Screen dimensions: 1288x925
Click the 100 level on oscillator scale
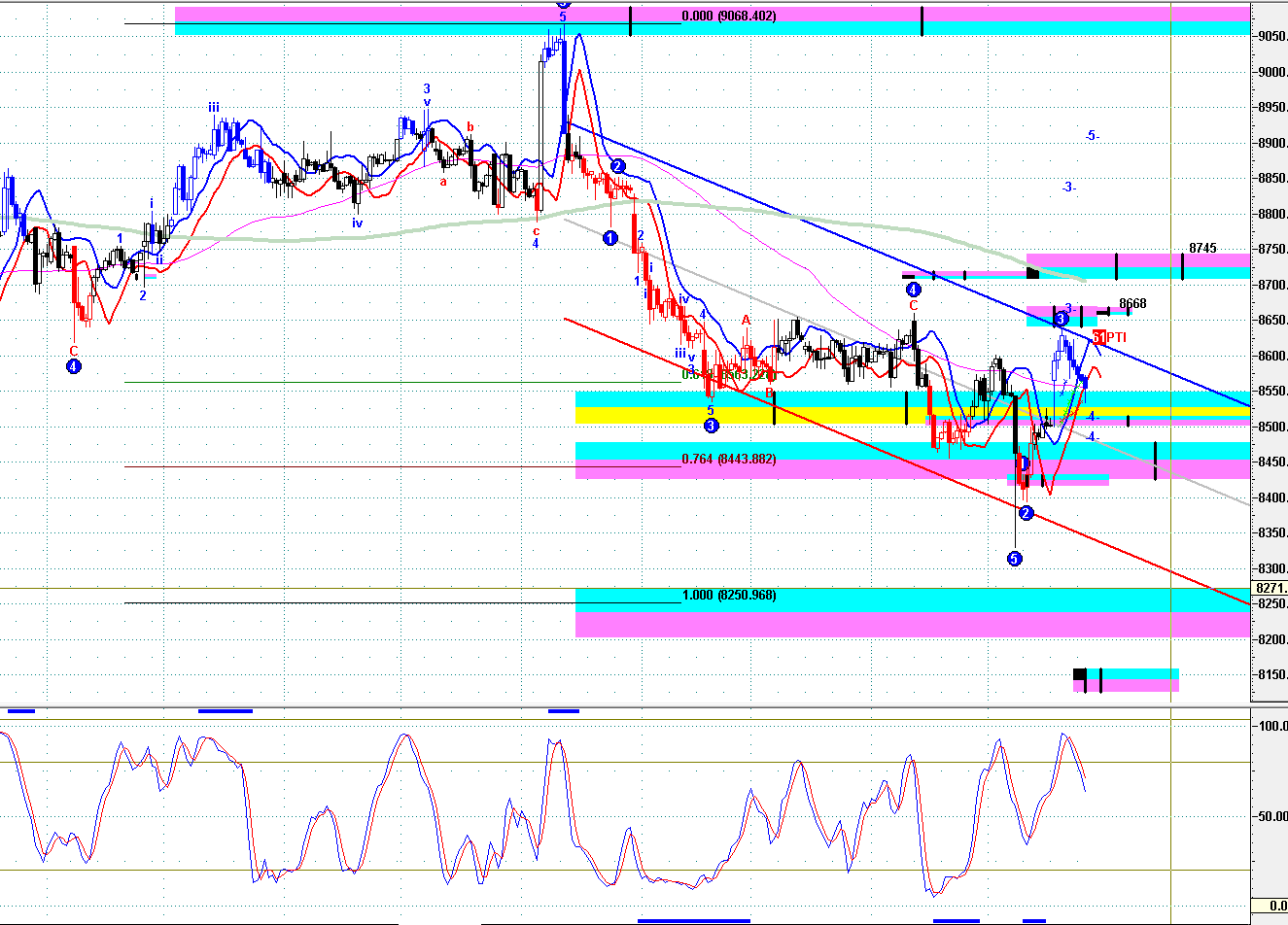tap(1271, 726)
